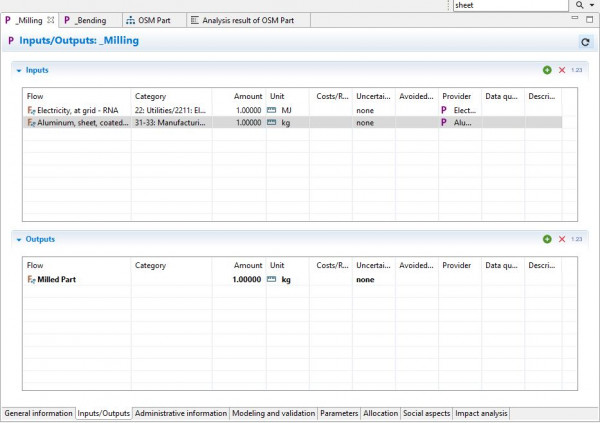Image resolution: width=600 pixels, height=423 pixels.
Task: Click unit icon in Milled Part row
Action: (271, 279)
